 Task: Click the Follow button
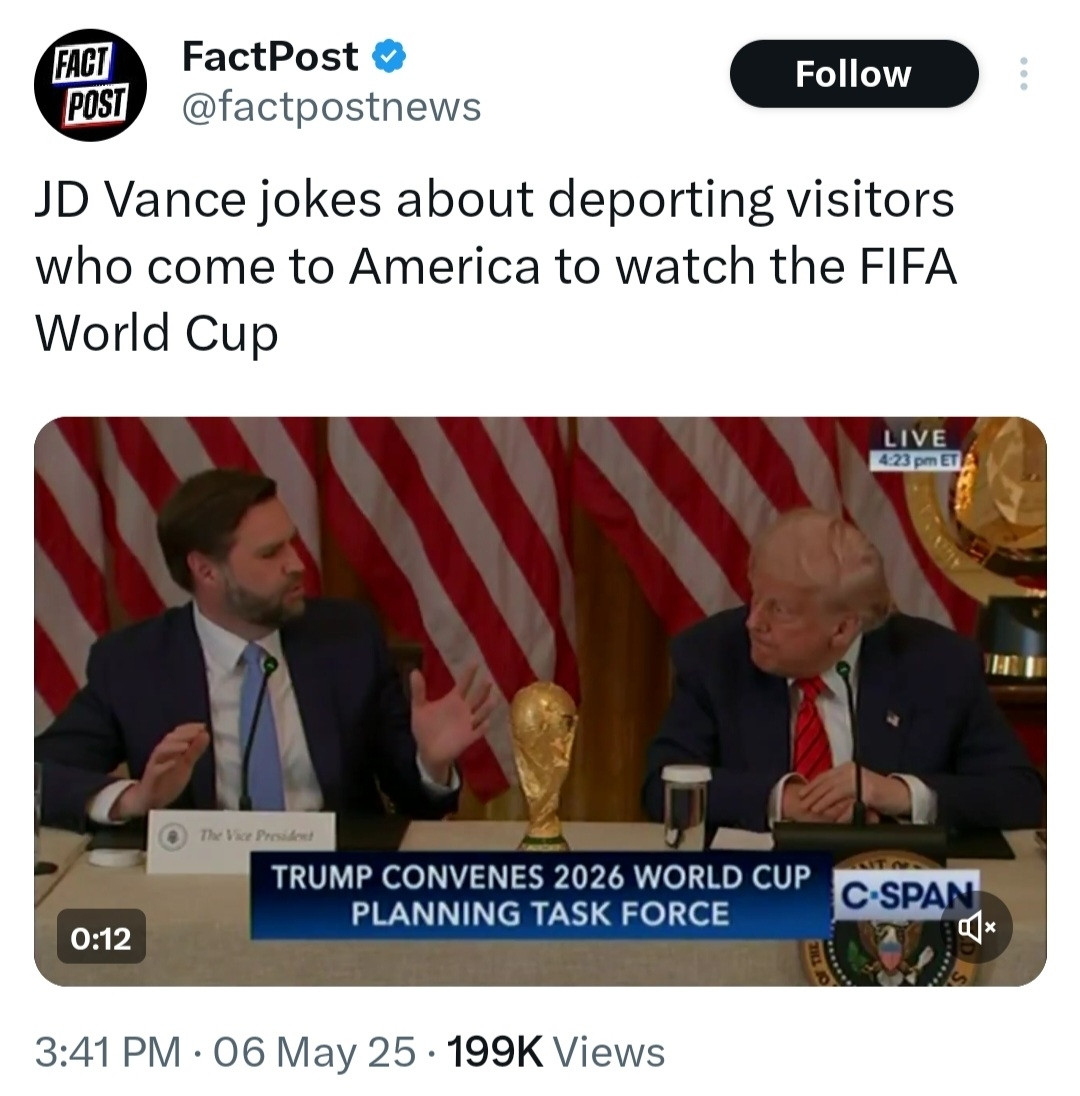click(x=854, y=73)
